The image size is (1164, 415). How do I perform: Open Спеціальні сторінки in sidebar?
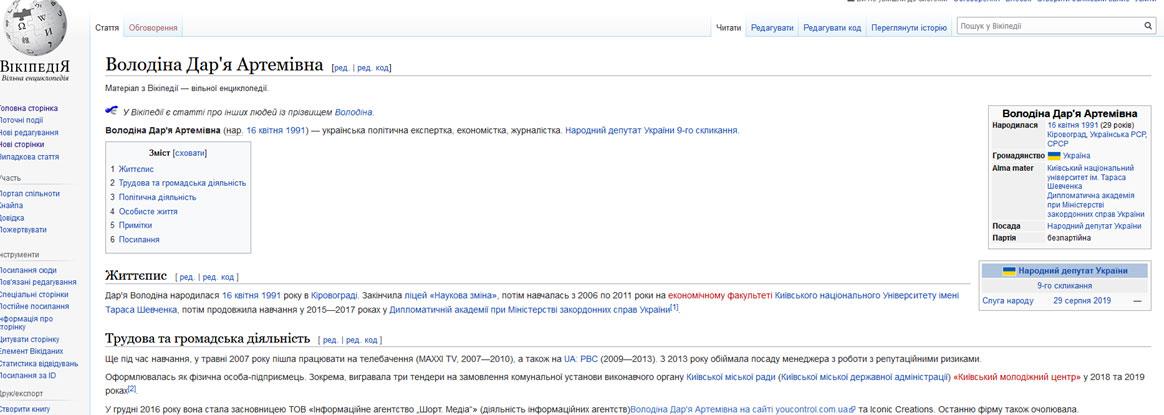(35, 294)
